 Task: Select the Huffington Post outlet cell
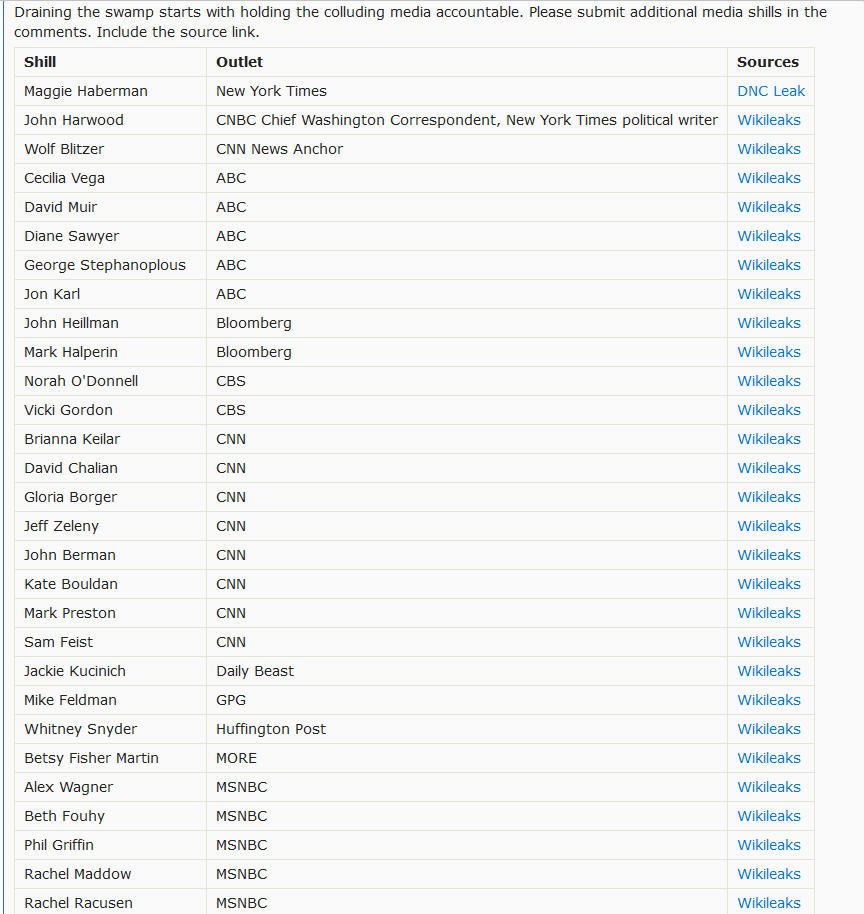tap(271, 729)
